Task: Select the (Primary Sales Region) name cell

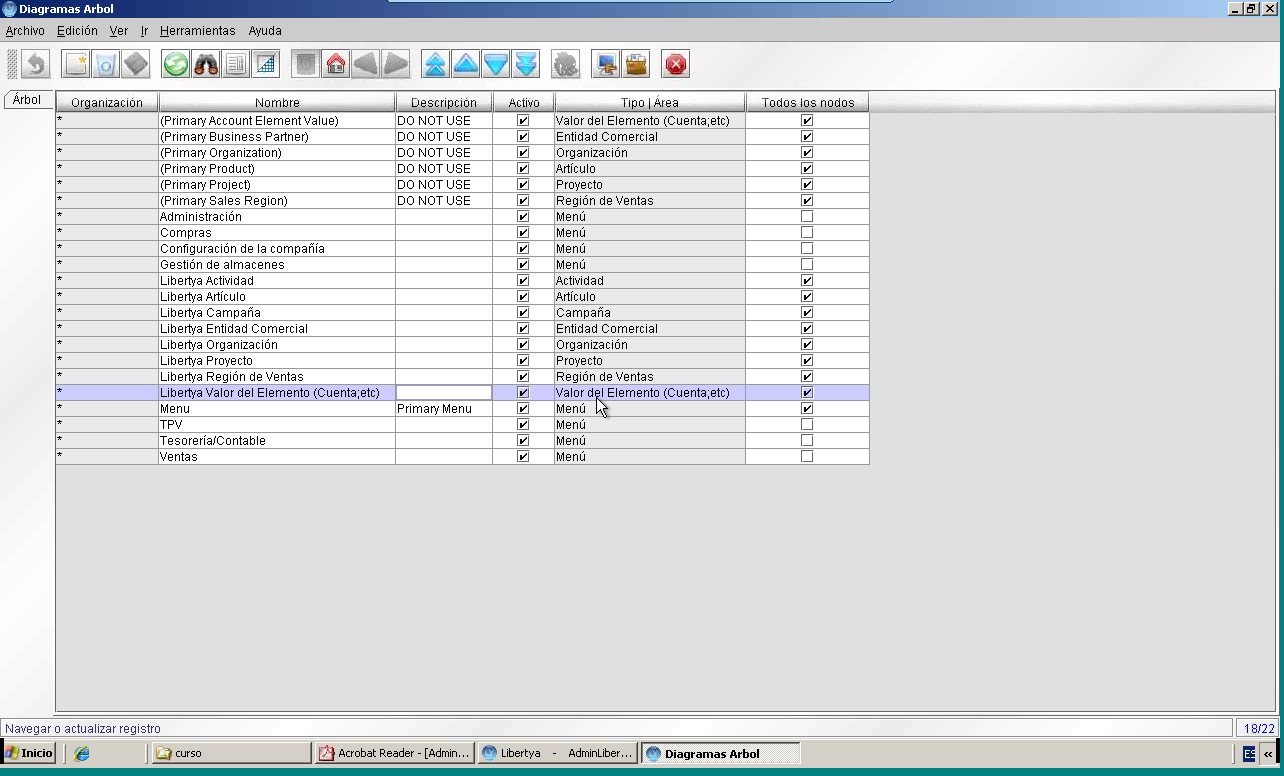Action: pos(277,201)
